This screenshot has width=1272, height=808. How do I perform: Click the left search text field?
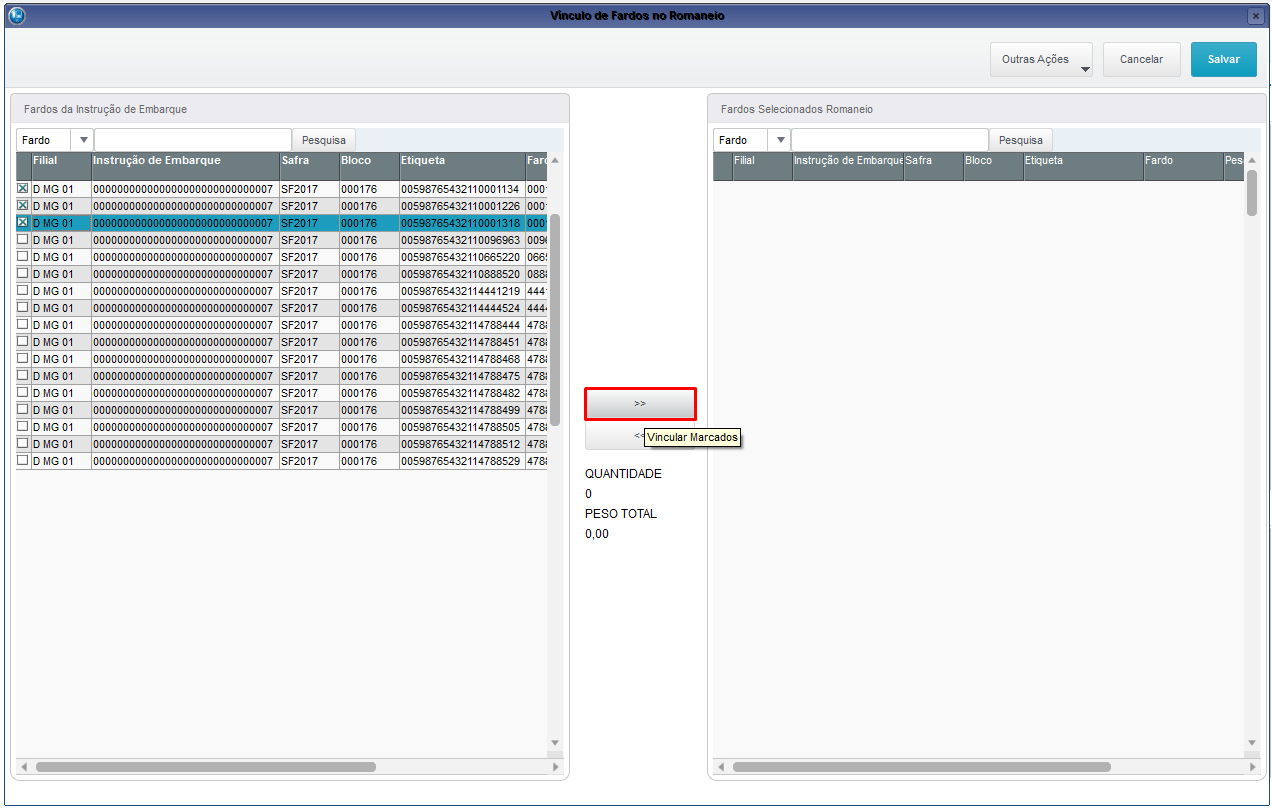(193, 140)
